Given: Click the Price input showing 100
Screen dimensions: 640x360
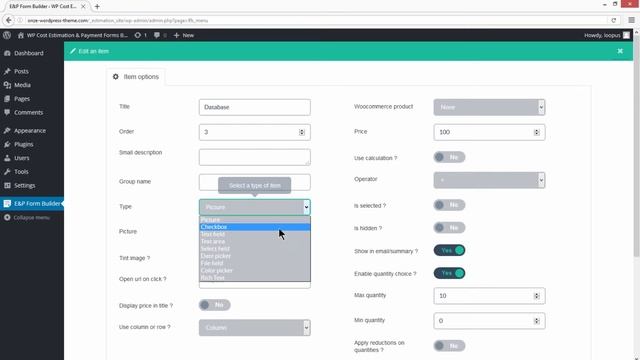Looking at the screenshot, I should coord(489,132).
